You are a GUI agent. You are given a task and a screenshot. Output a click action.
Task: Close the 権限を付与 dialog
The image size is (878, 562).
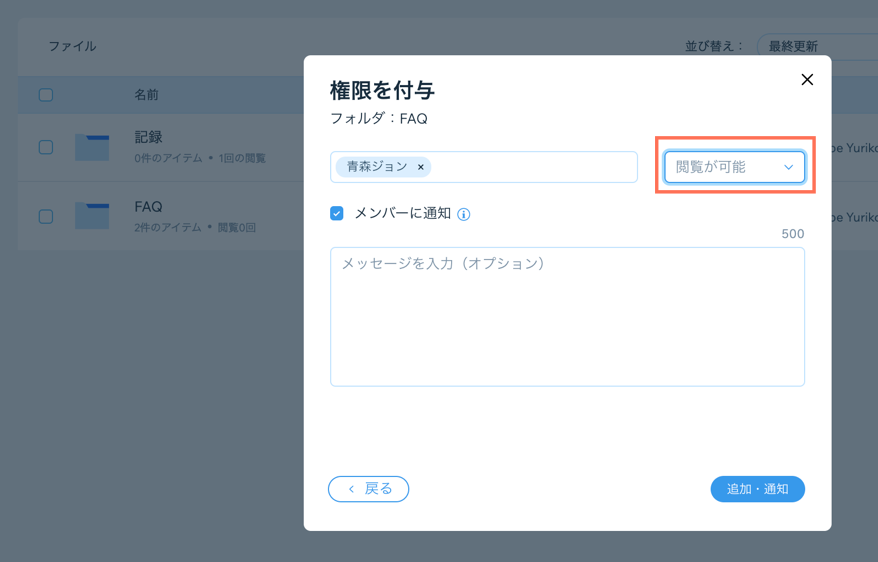(x=807, y=79)
